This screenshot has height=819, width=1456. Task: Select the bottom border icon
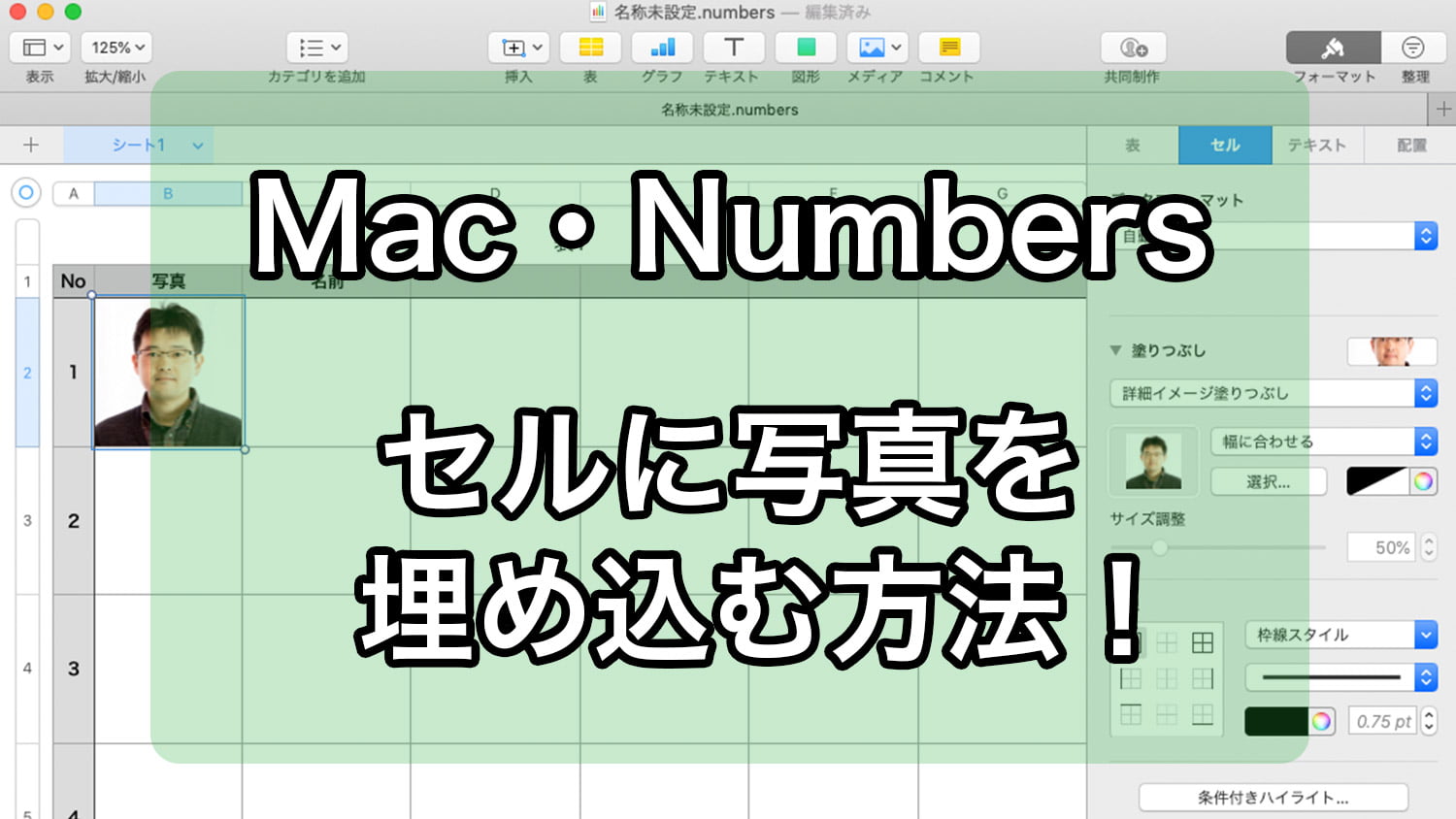point(1203,714)
